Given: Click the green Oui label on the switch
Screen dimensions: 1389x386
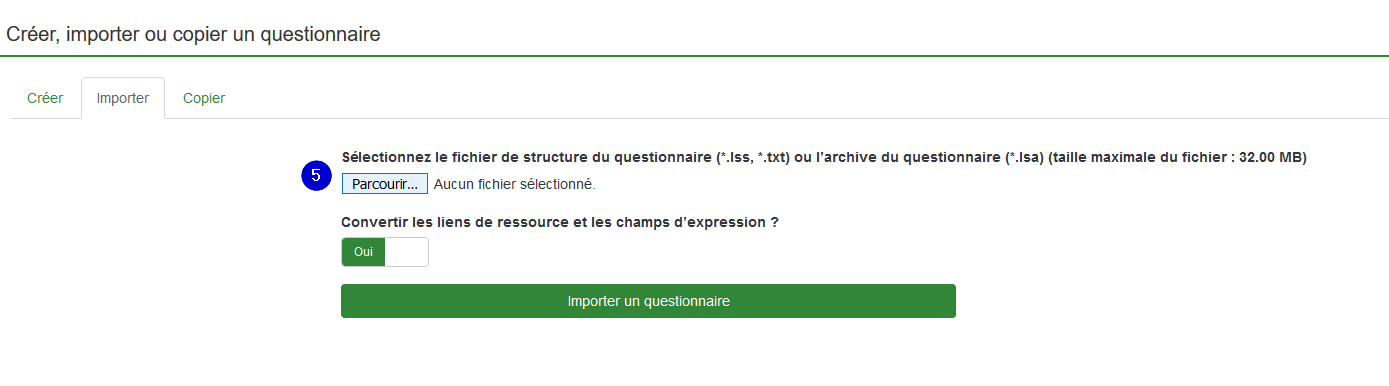Looking at the screenshot, I should tap(363, 252).
